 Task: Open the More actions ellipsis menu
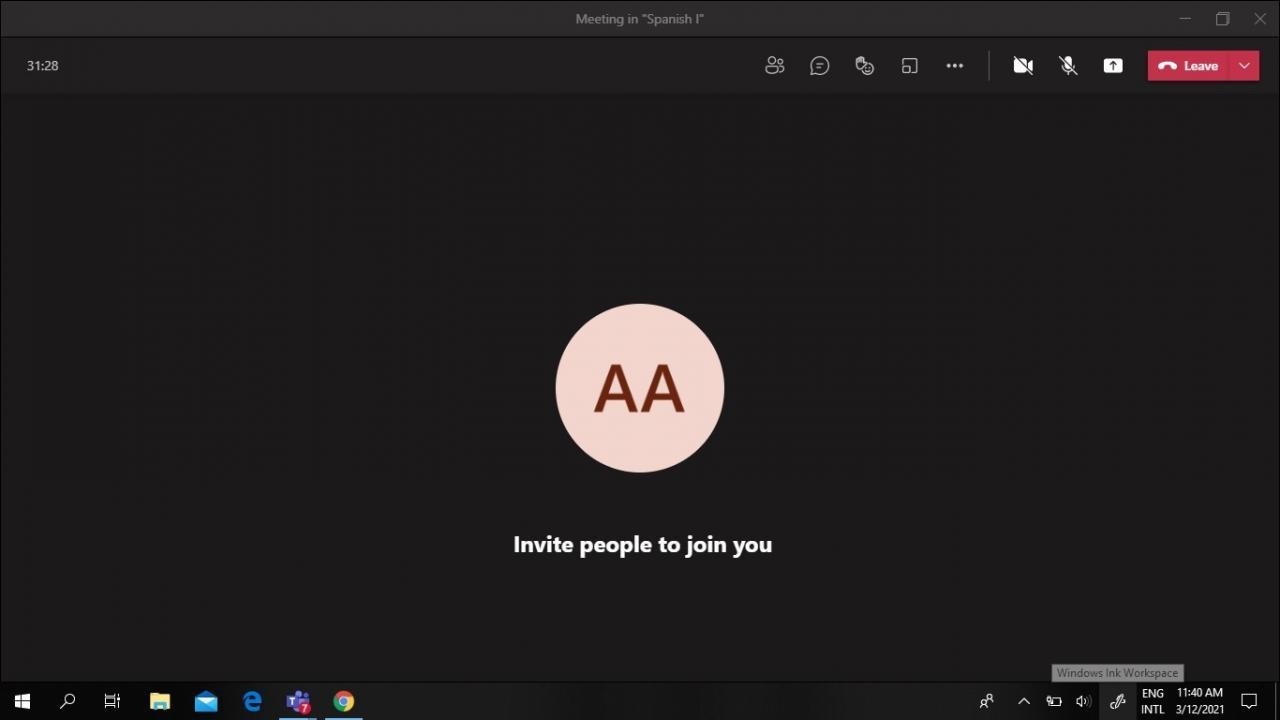click(955, 66)
